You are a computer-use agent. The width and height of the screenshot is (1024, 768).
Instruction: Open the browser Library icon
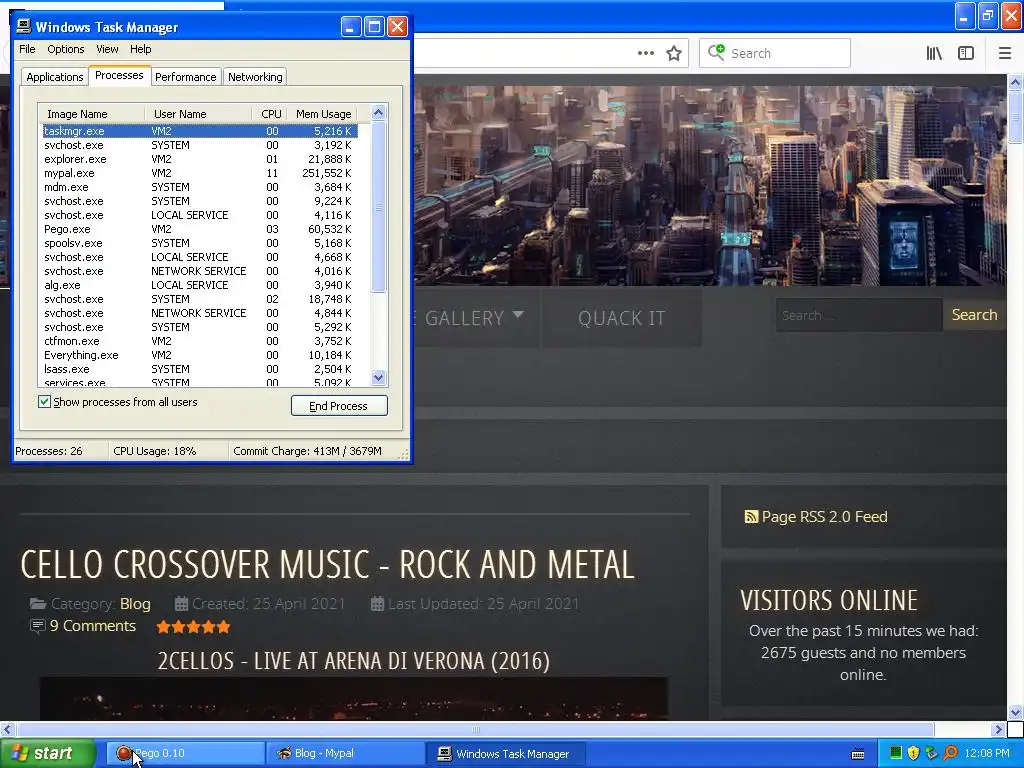[x=934, y=54]
